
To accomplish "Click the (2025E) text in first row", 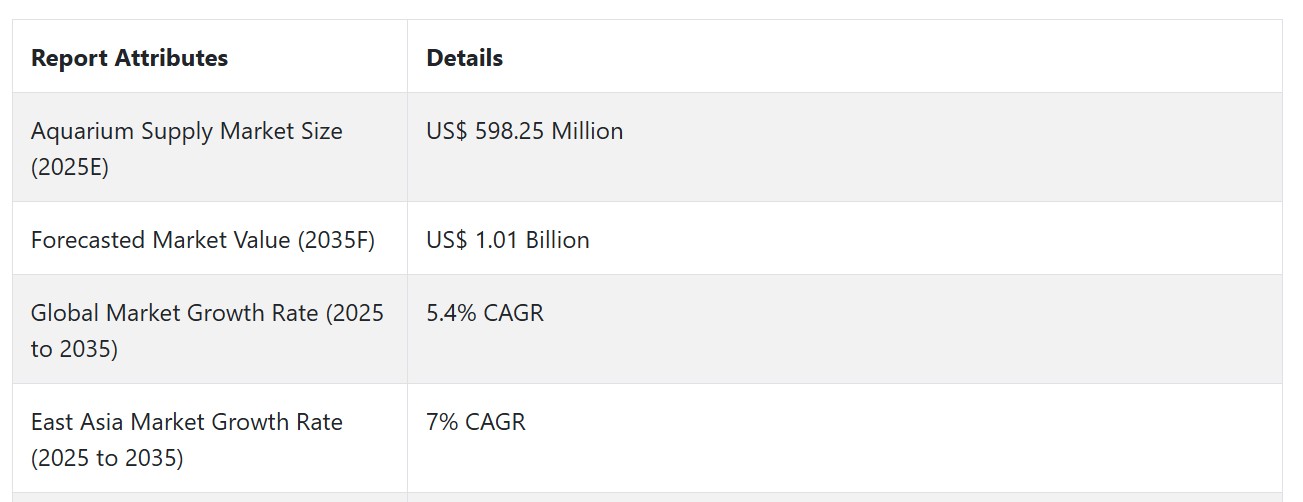I will [70, 167].
